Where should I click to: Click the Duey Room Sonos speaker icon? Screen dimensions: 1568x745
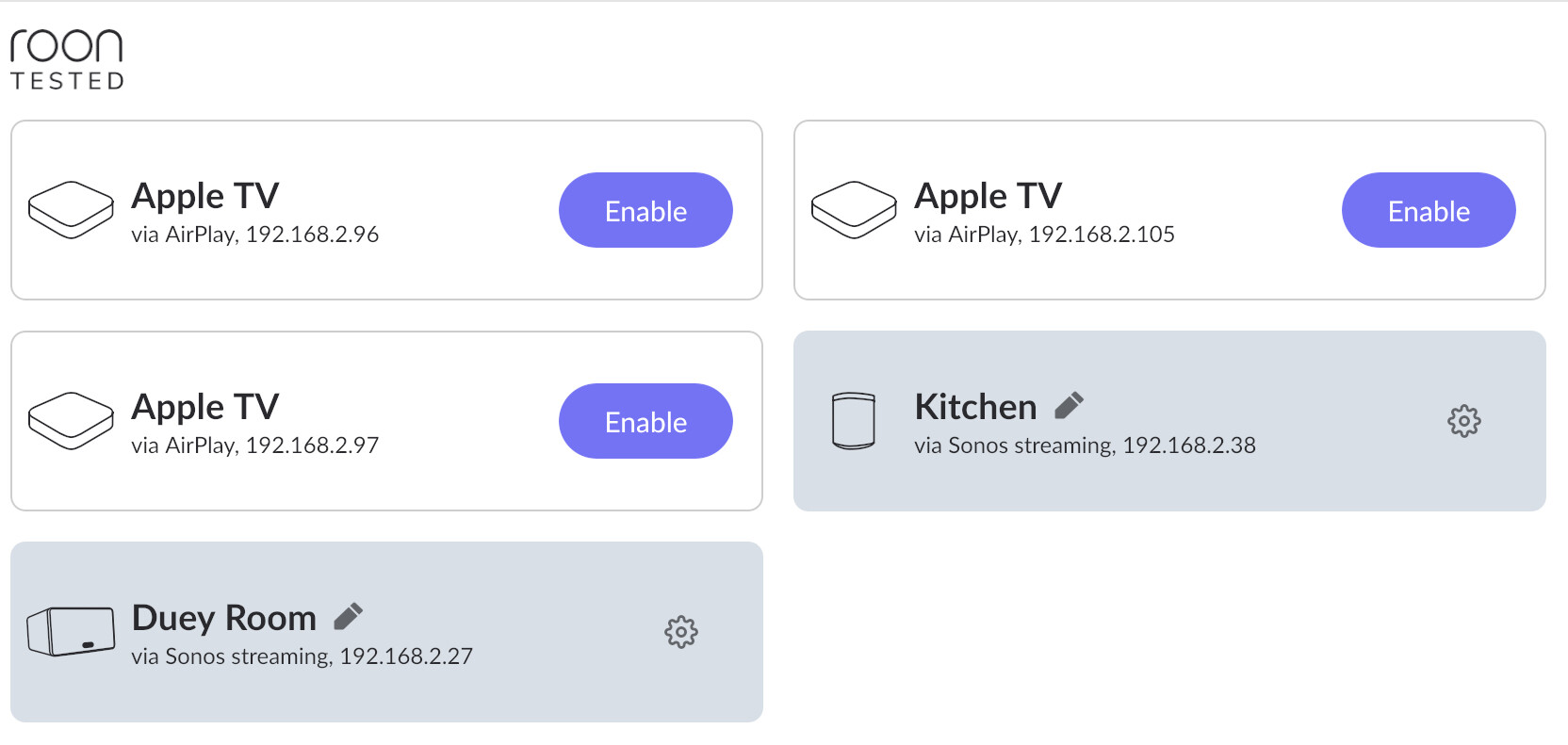tap(71, 631)
